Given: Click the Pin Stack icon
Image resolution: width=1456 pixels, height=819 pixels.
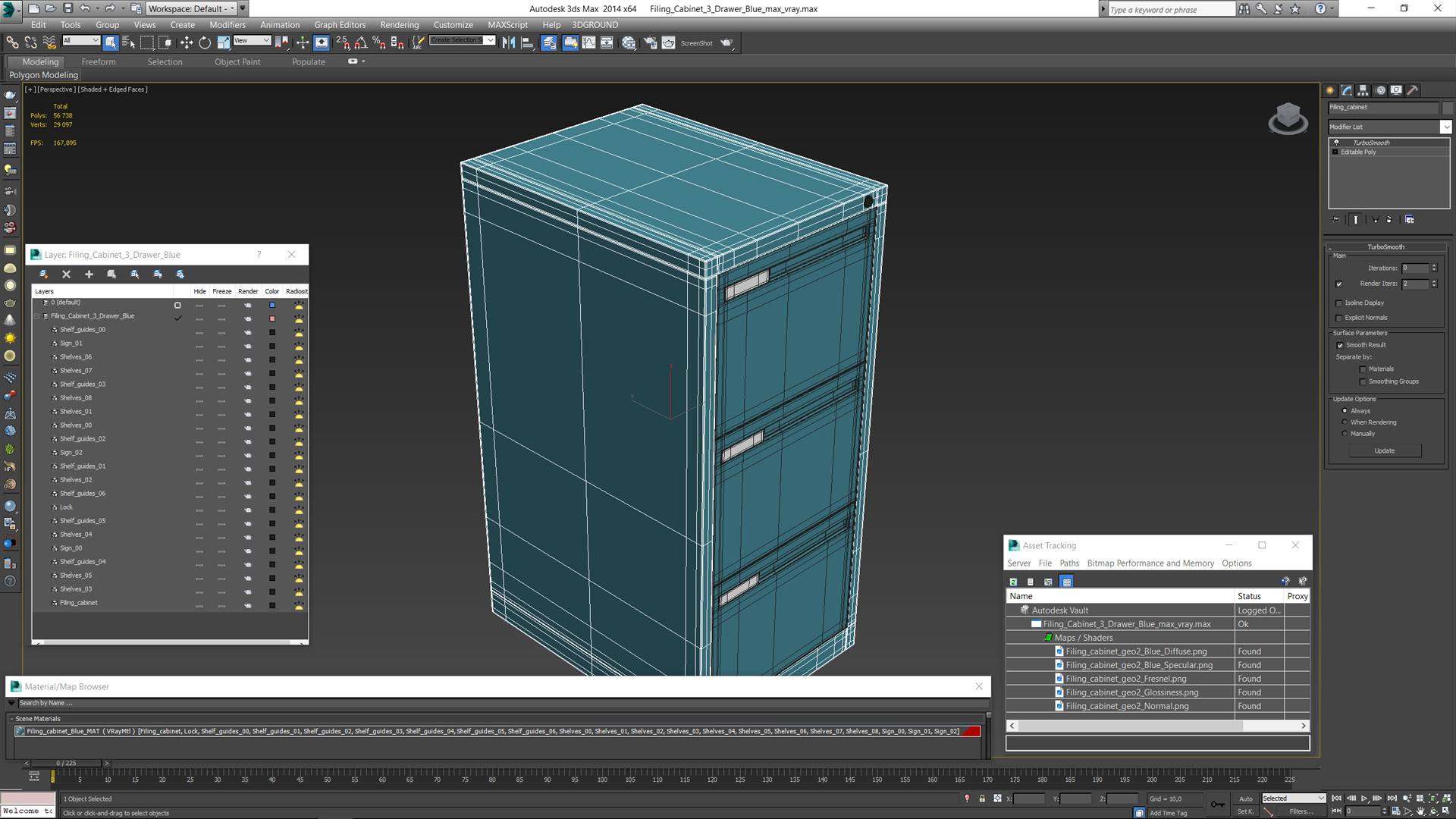Looking at the screenshot, I should 1336,220.
